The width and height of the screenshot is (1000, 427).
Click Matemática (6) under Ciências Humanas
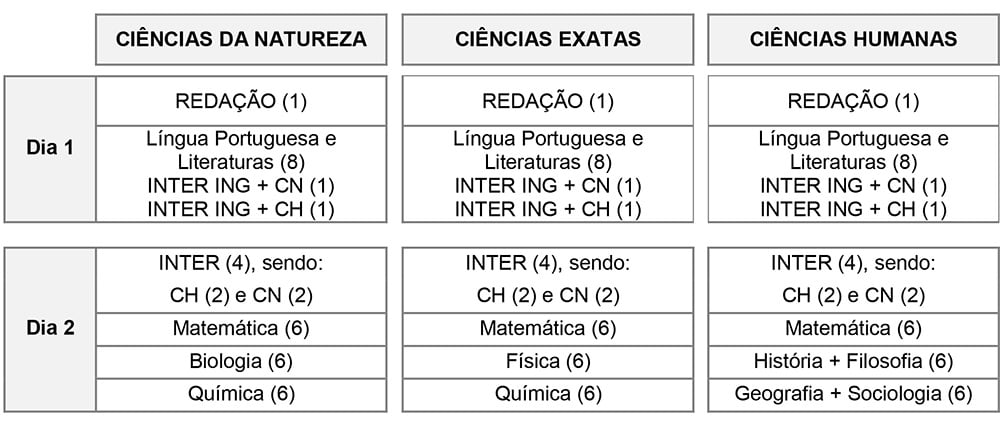point(853,328)
